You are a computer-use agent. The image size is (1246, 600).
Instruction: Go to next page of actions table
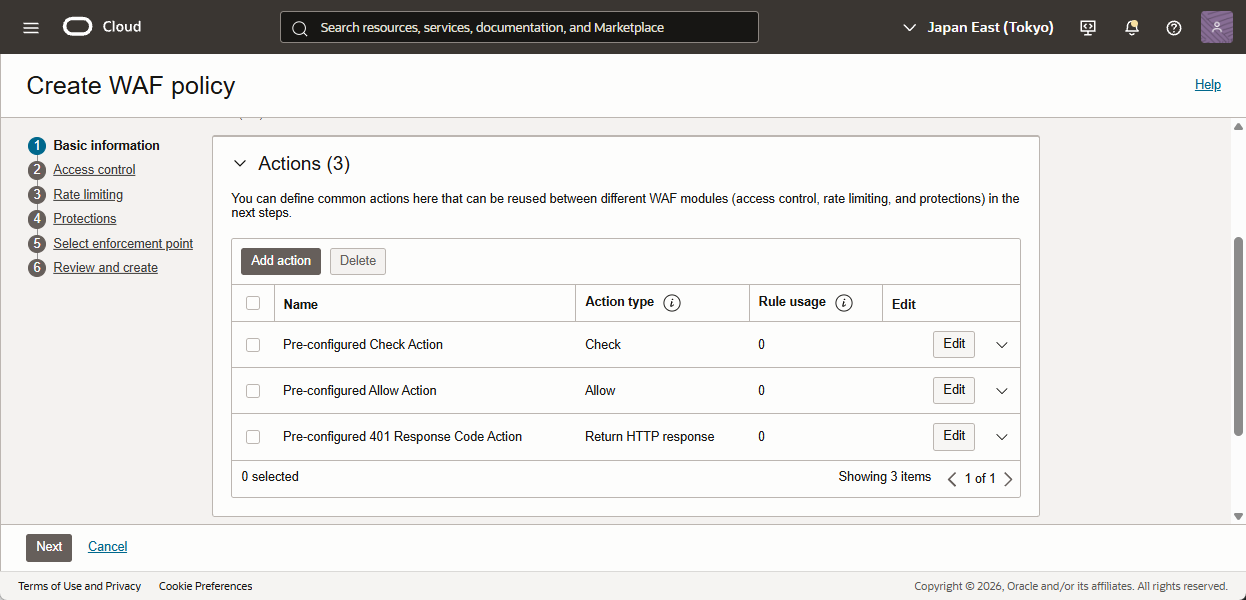(x=1008, y=479)
